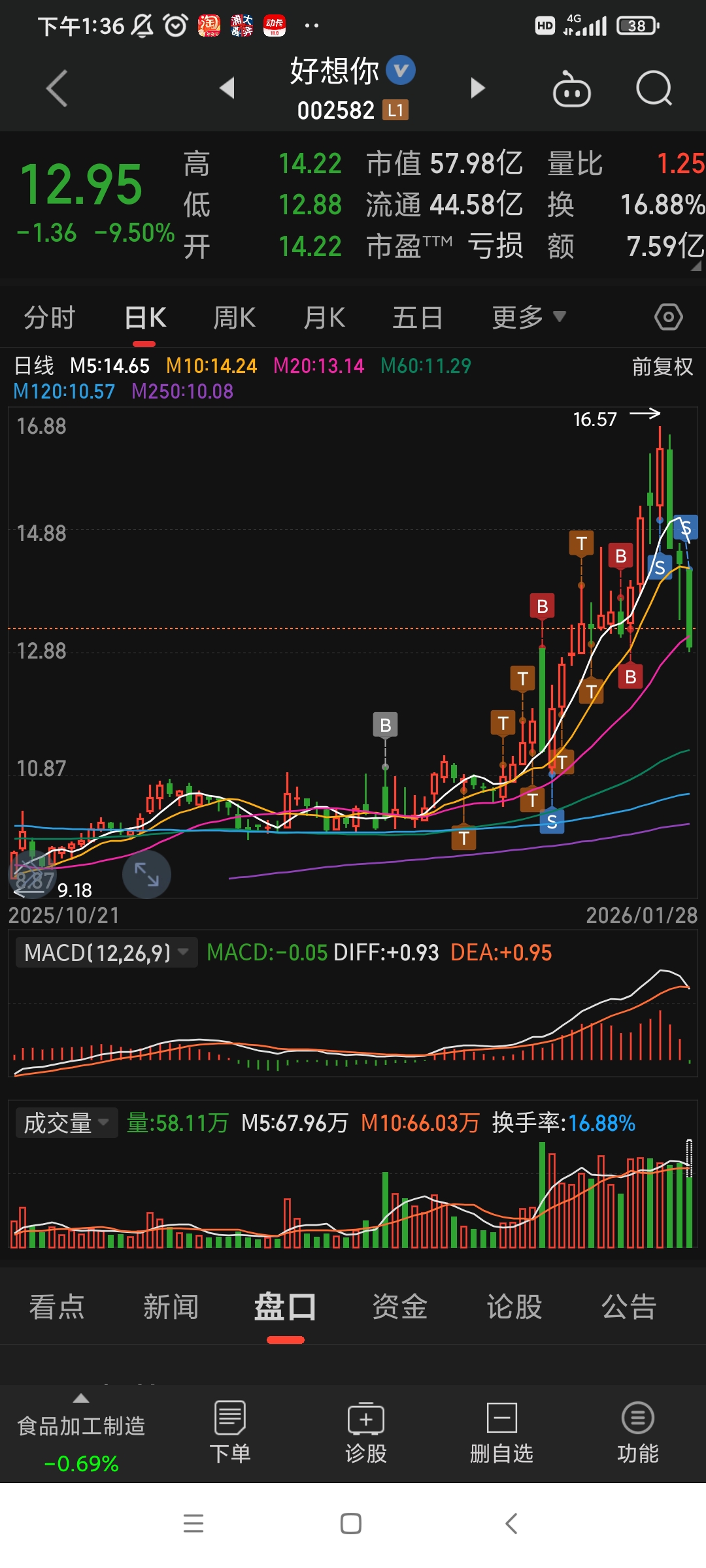Tap sector change -0.69% value
The image size is (706, 1568).
pyautogui.click(x=81, y=1463)
